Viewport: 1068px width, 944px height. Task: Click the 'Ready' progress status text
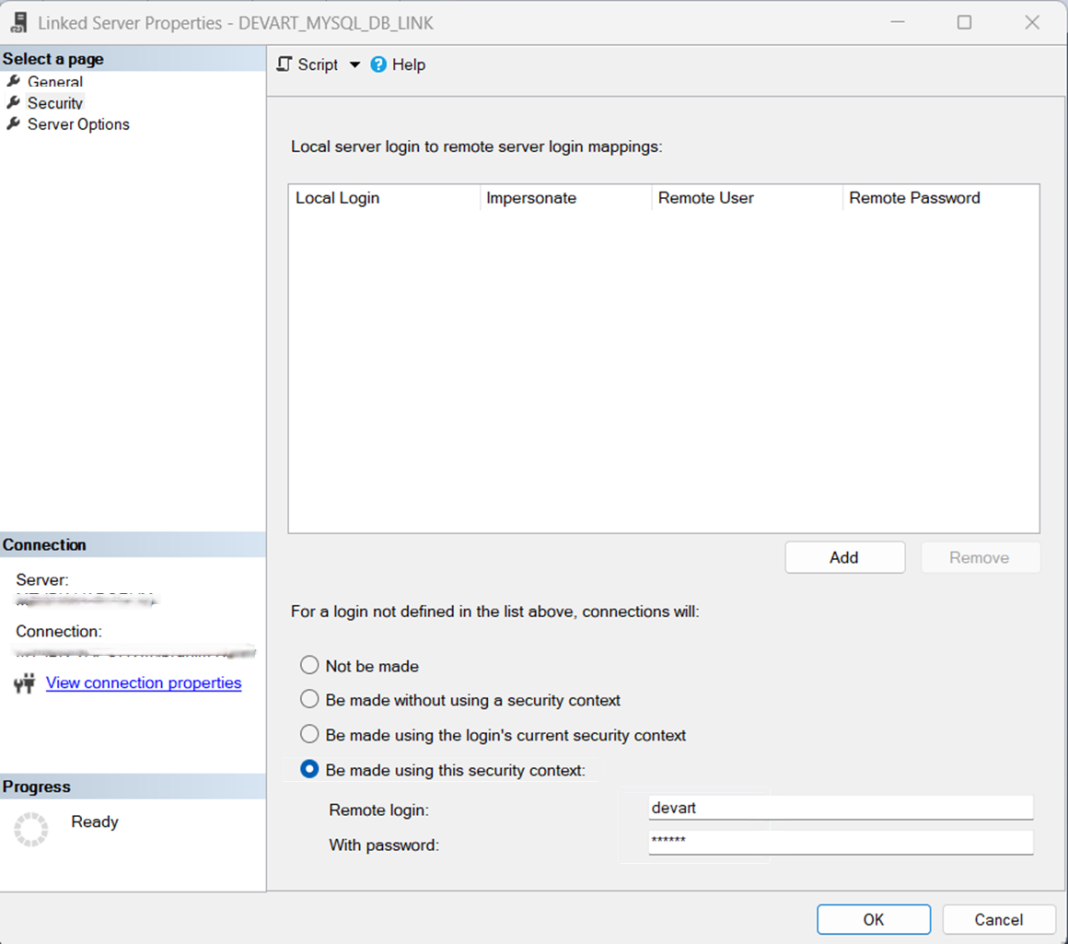pyautogui.click(x=95, y=822)
